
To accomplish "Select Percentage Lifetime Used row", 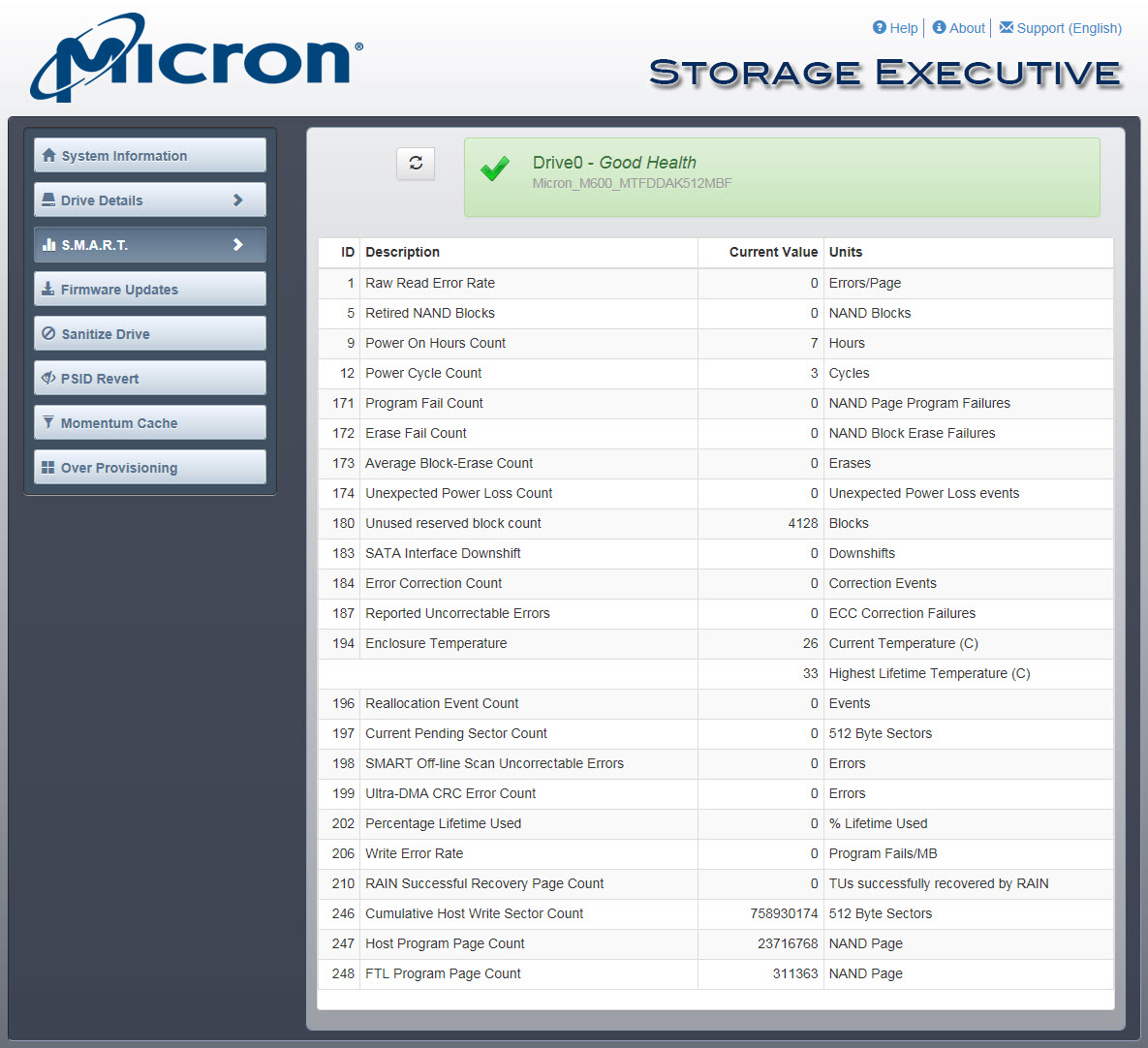I will [x=716, y=823].
